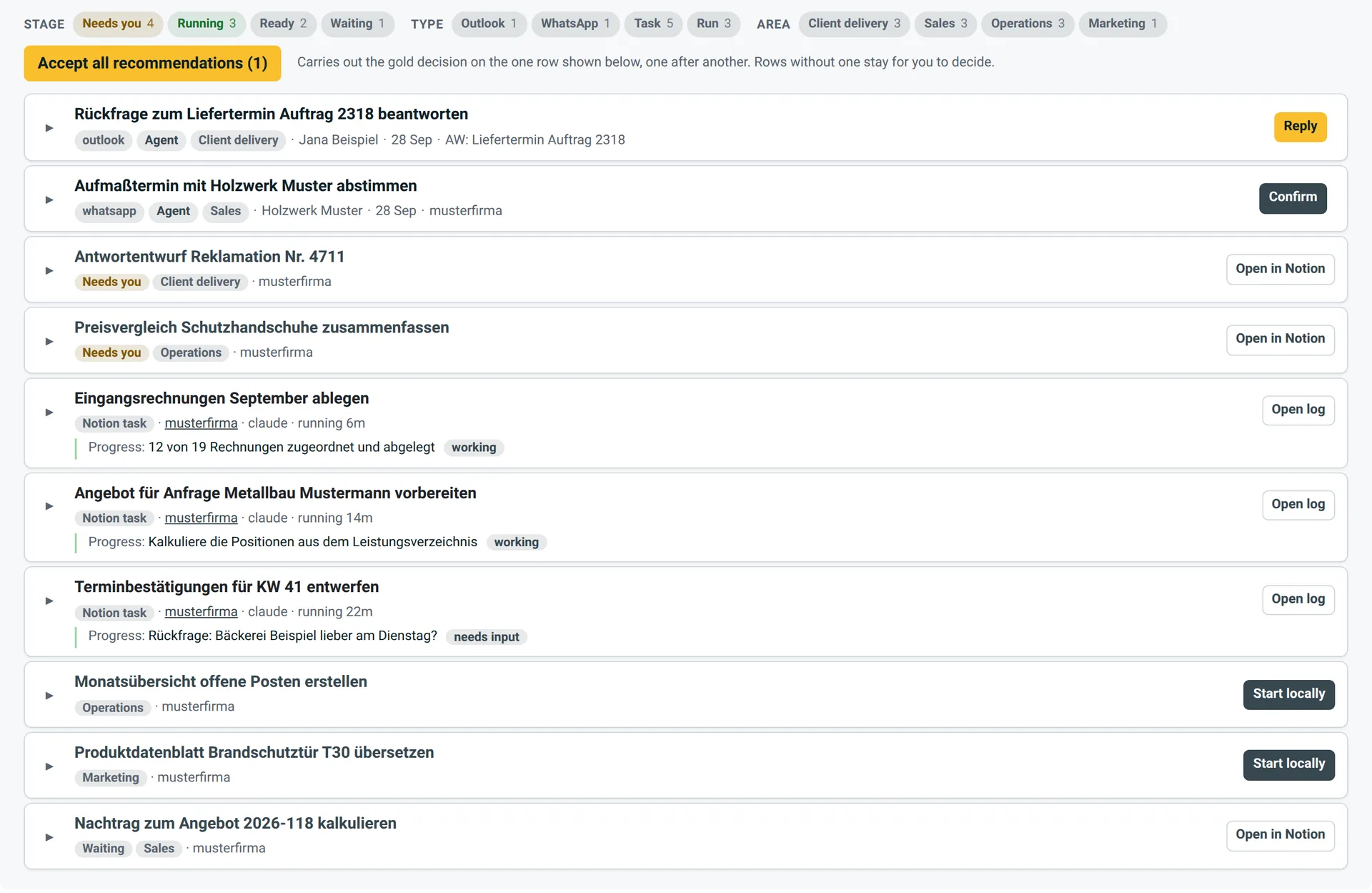Open log for Eingangsrechnungen September
Viewport: 1372px width, 893px height.
coord(1298,410)
